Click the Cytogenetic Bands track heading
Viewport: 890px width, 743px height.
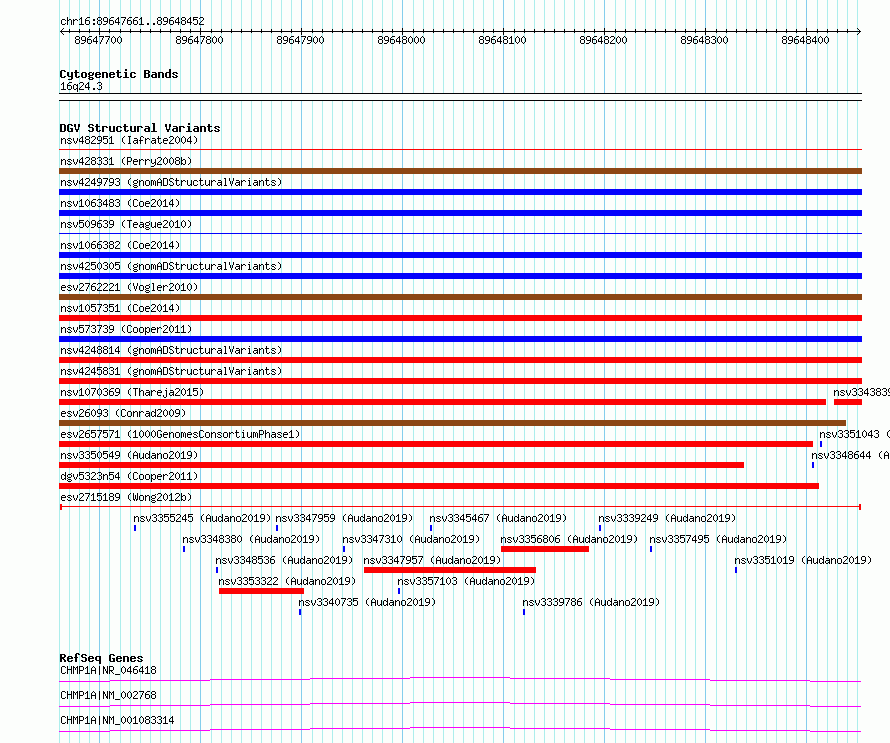coord(119,74)
